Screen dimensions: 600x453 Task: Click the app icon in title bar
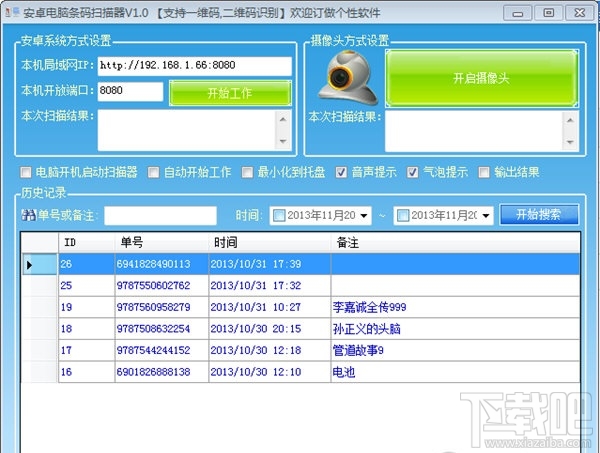pyautogui.click(x=12, y=12)
